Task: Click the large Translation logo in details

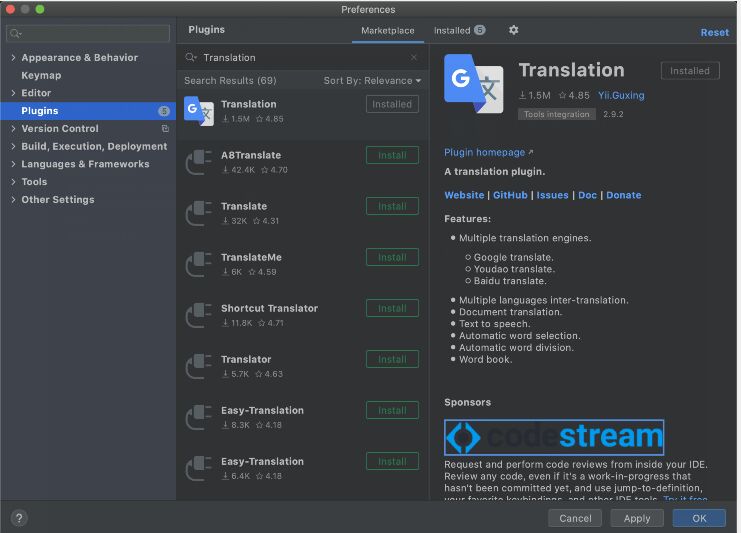Action: pyautogui.click(x=474, y=84)
